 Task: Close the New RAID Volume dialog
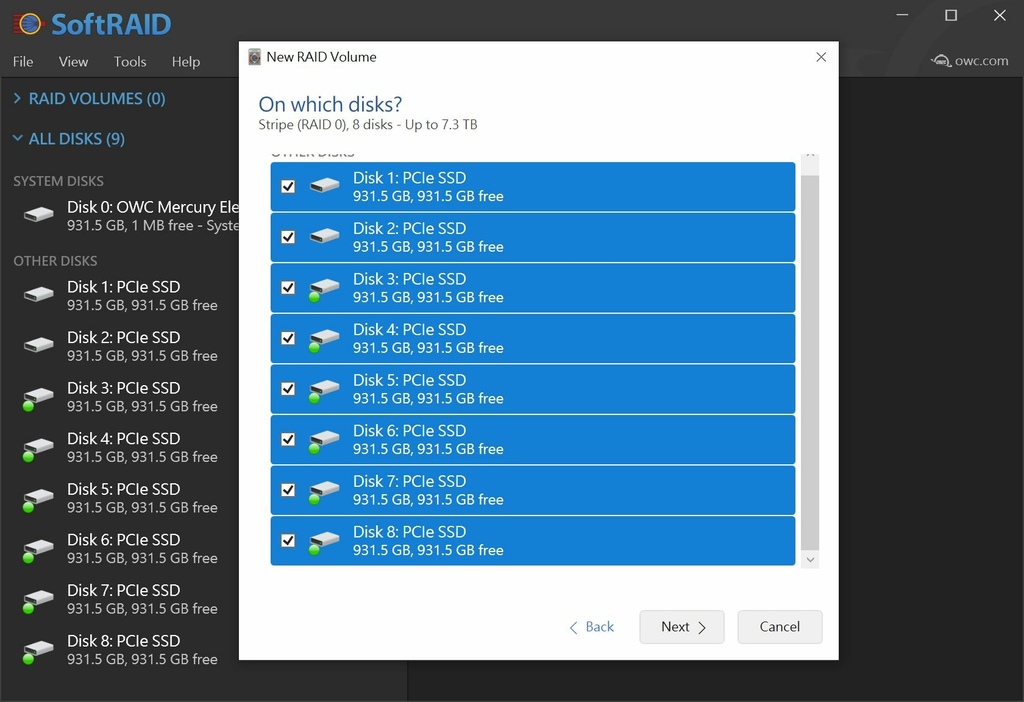click(x=821, y=57)
